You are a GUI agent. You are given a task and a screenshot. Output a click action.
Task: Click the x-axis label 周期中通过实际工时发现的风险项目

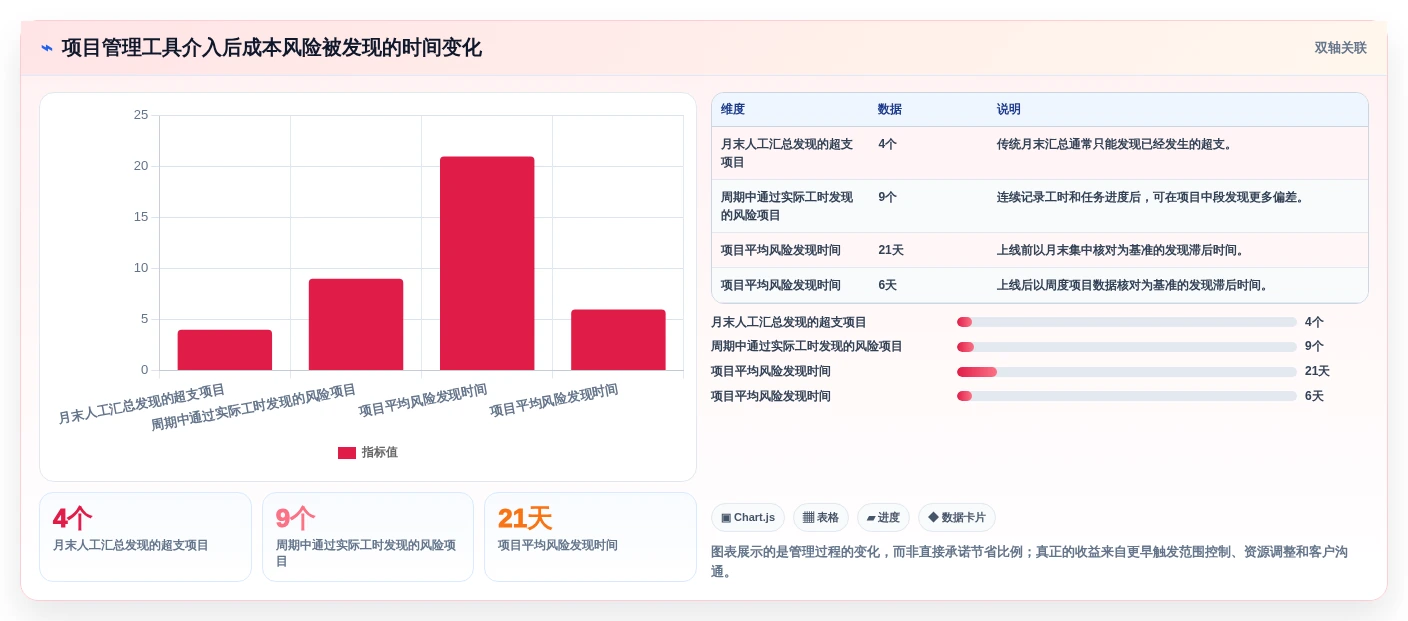point(254,407)
